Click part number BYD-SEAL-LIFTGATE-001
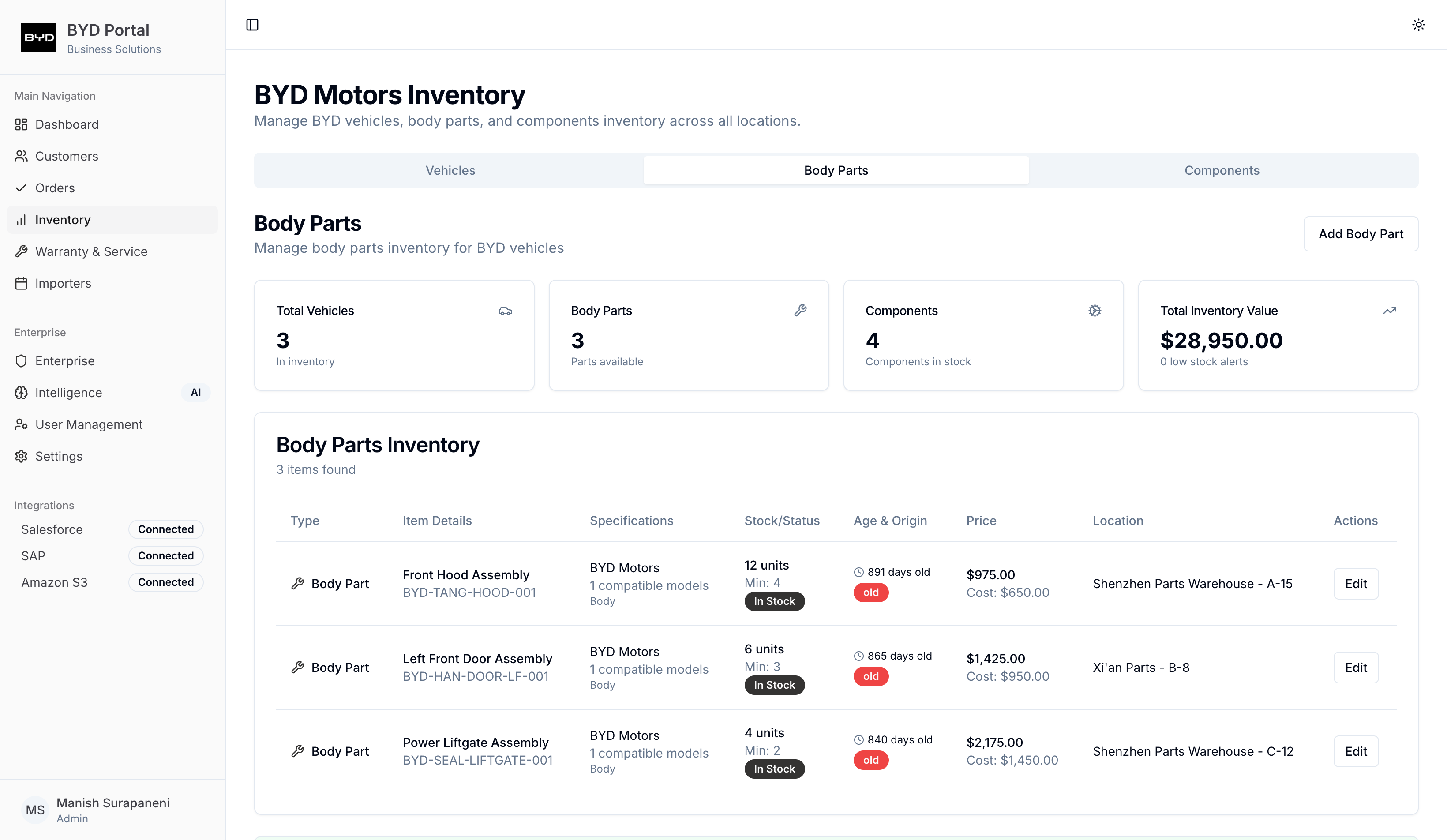 (x=478, y=760)
